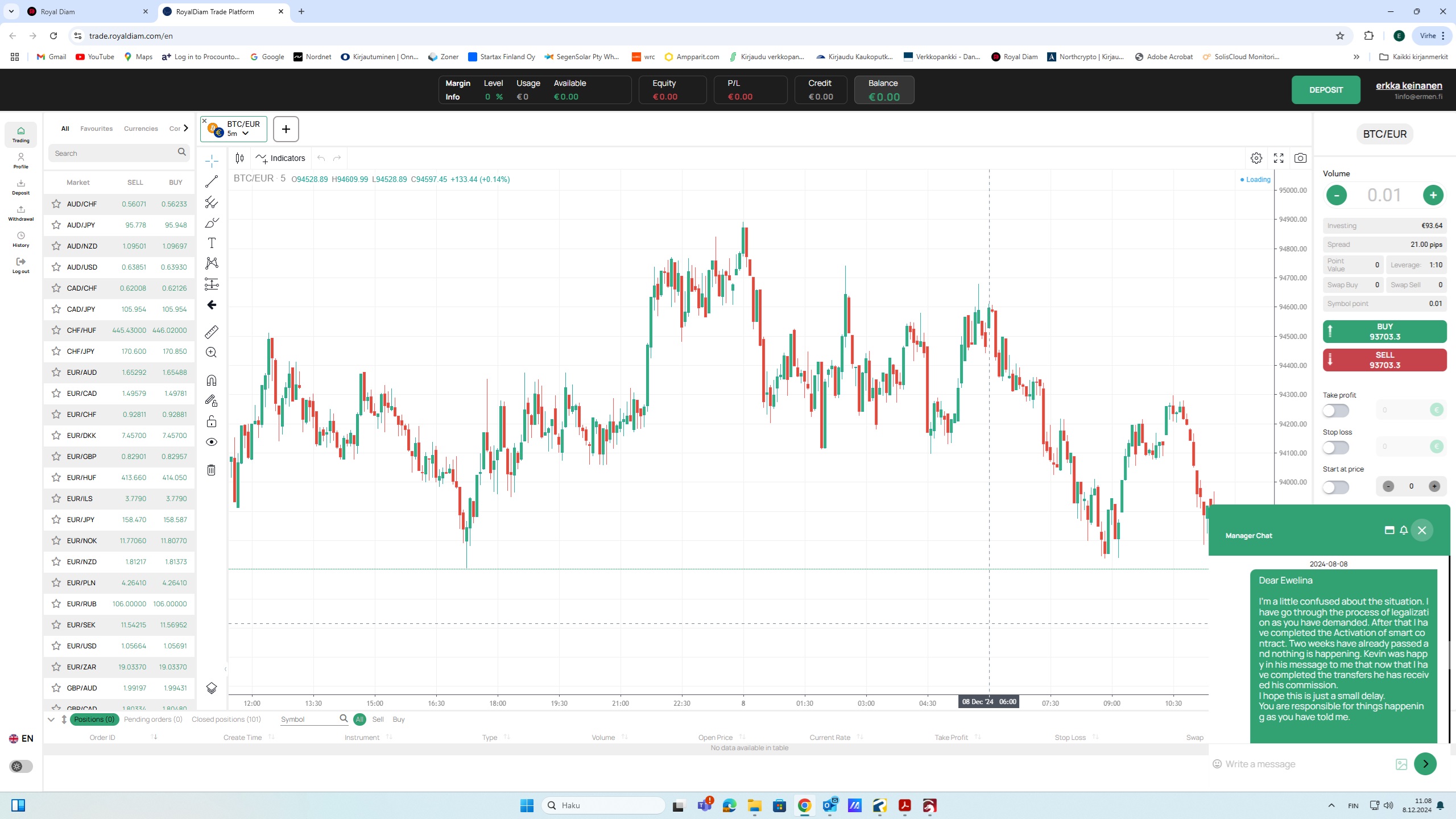Click the zoom in magnifier tool
The width and height of the screenshot is (1456, 819).
click(212, 353)
